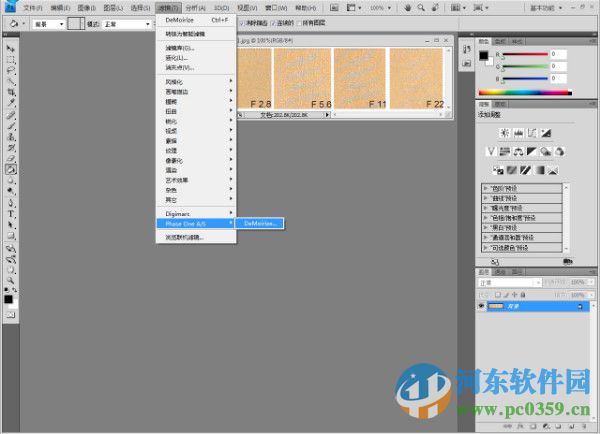
Task: Select the Pen tool
Action: point(11,202)
